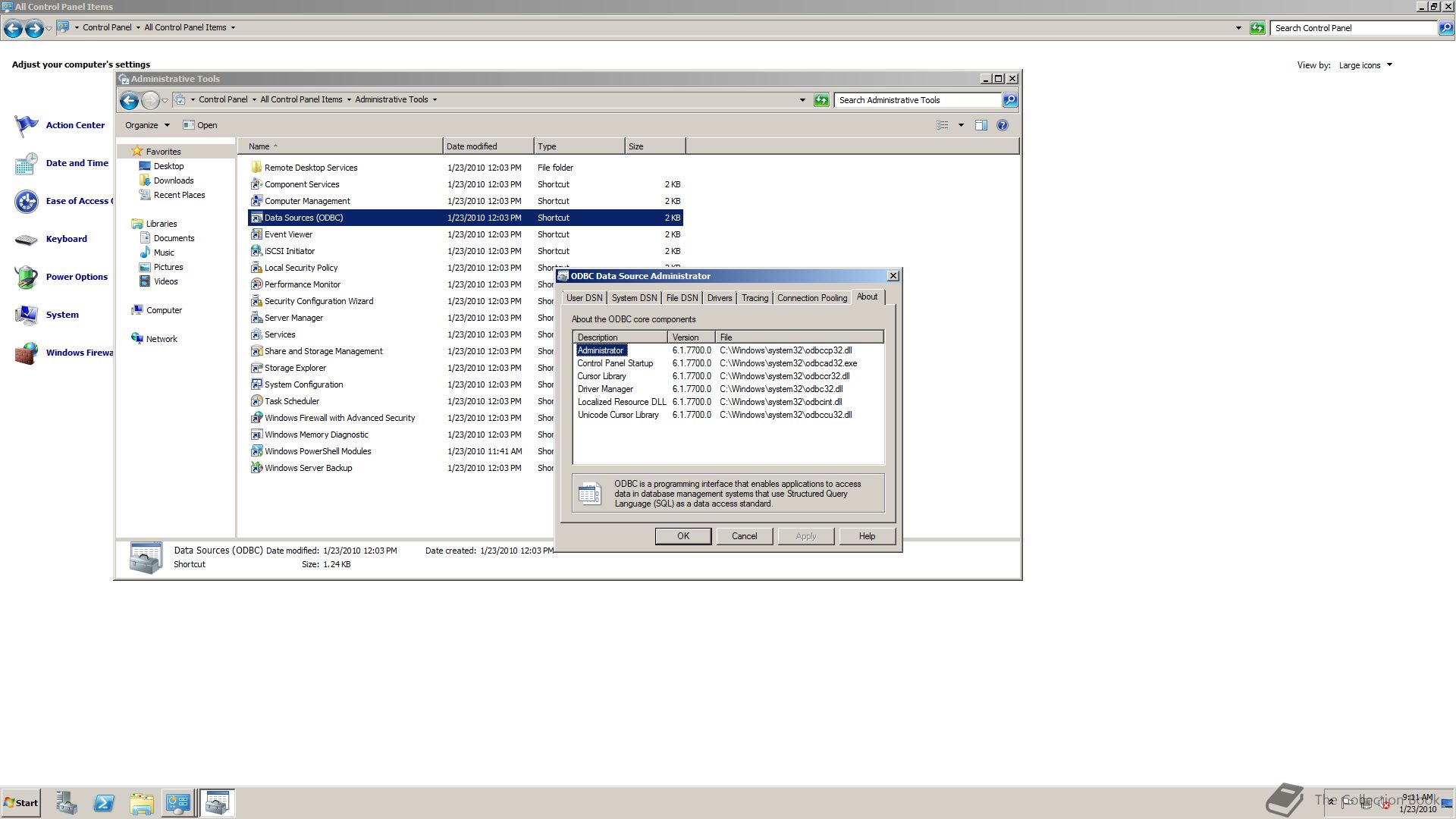Switch to the System DSN tab
The height and width of the screenshot is (819, 1456).
pyautogui.click(x=634, y=298)
